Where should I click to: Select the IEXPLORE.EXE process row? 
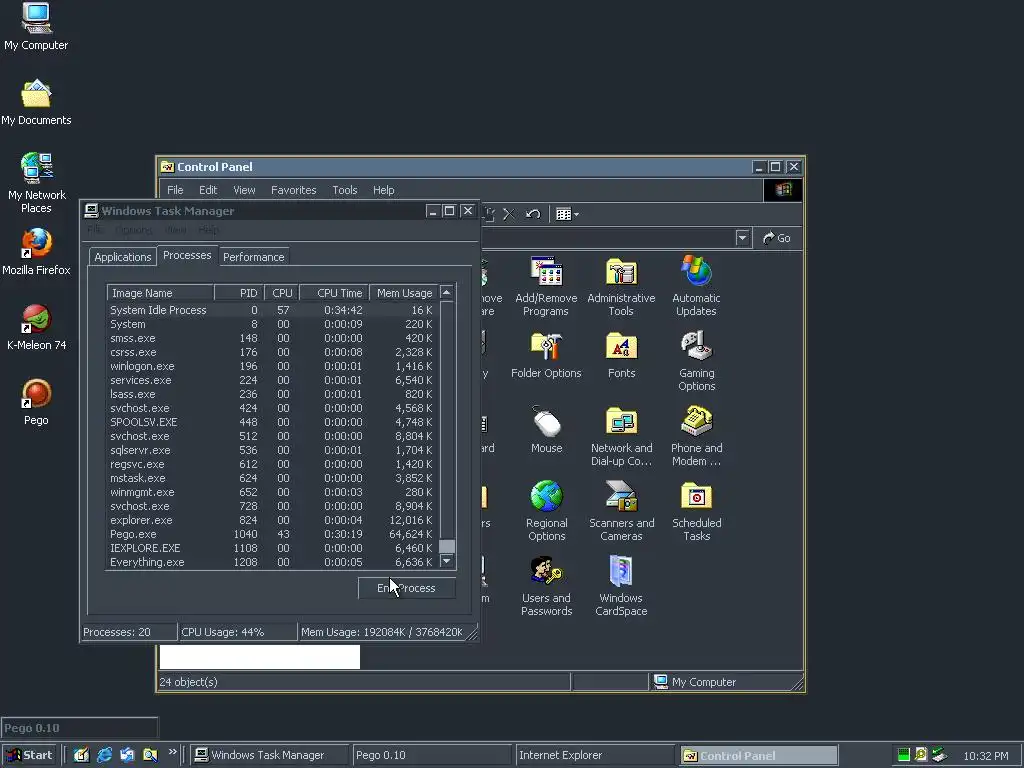272,548
